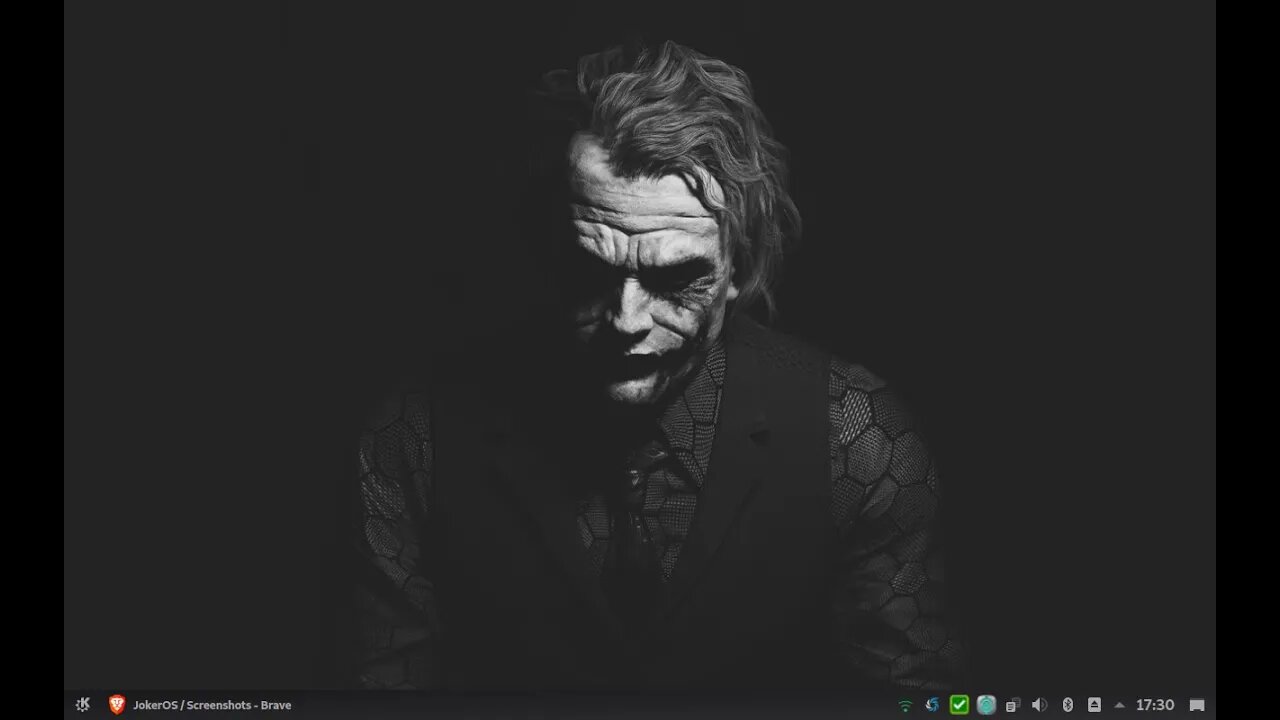Viewport: 1280px width, 720px height.
Task: Open the removable device eject tray icon
Action: coord(1094,705)
